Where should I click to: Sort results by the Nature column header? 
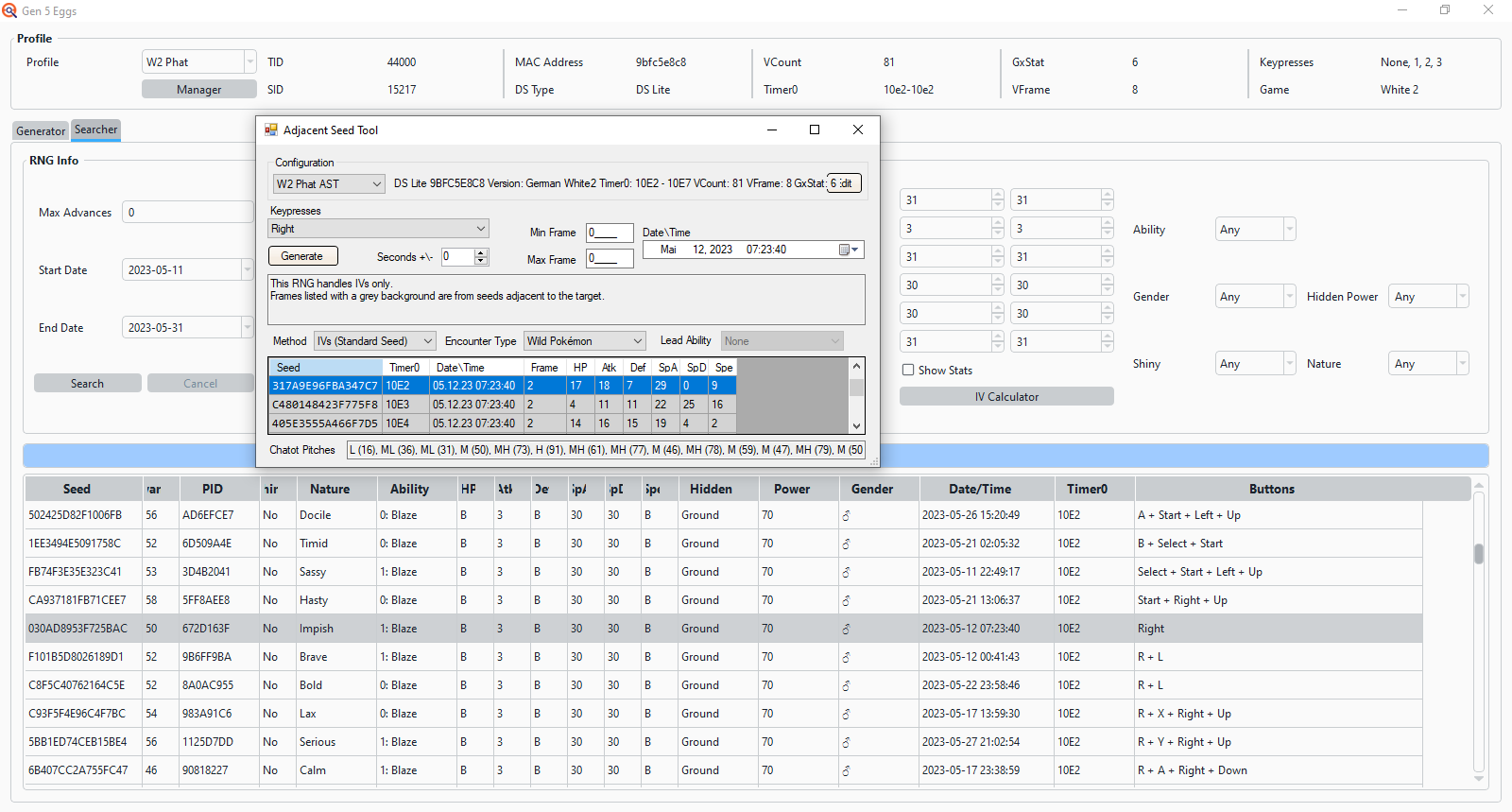330,490
